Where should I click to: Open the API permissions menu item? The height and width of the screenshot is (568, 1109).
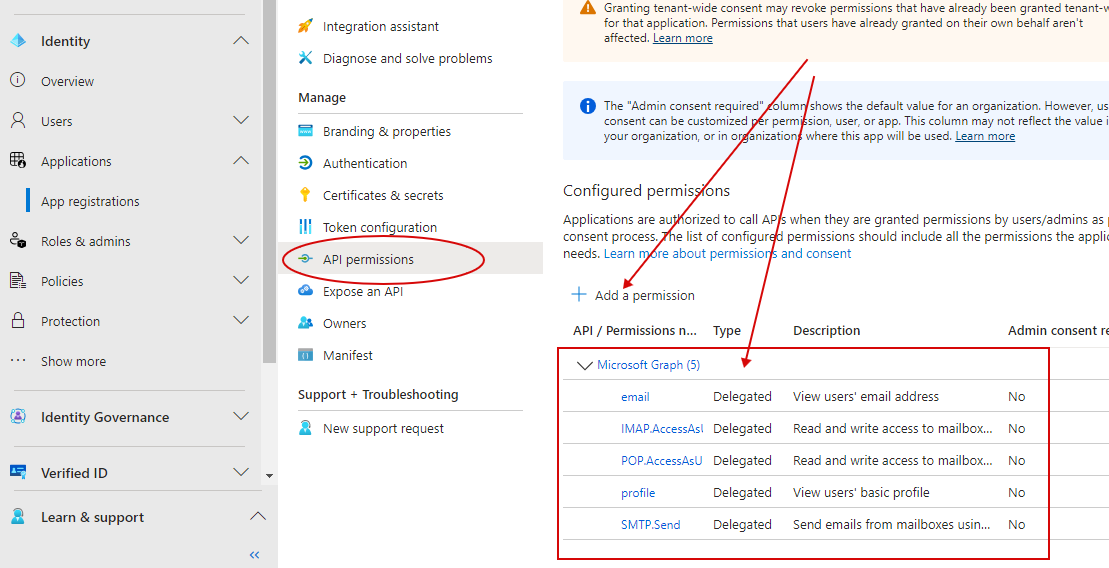pos(367,259)
